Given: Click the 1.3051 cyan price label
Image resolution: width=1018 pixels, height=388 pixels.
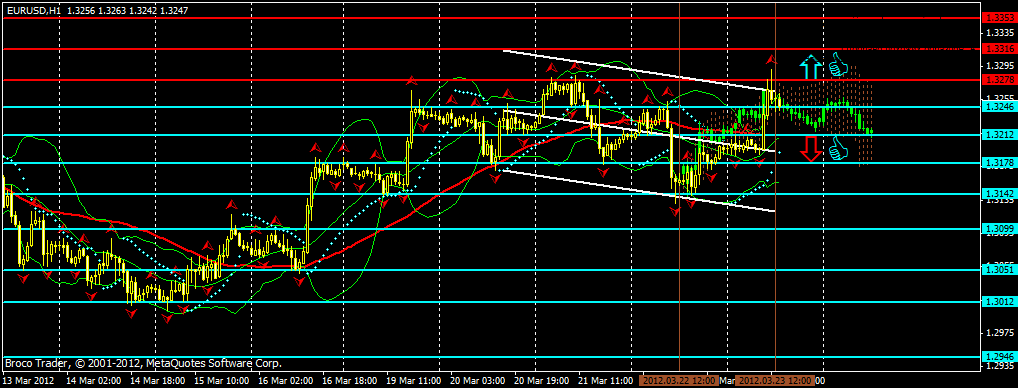Looking at the screenshot, I should pyautogui.click(x=999, y=269).
